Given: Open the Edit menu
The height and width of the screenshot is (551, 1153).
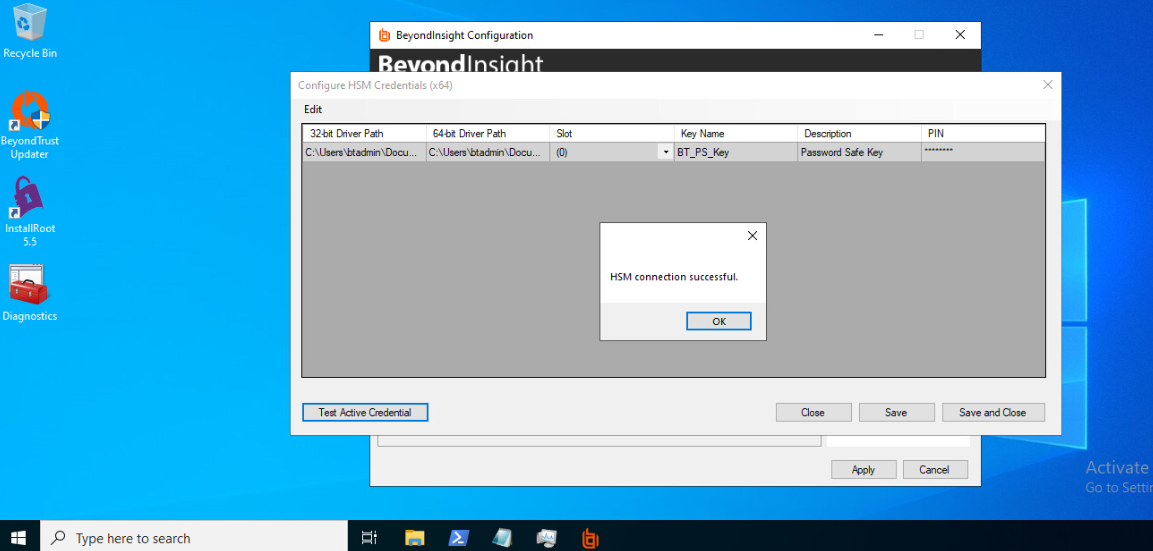Looking at the screenshot, I should click(313, 110).
